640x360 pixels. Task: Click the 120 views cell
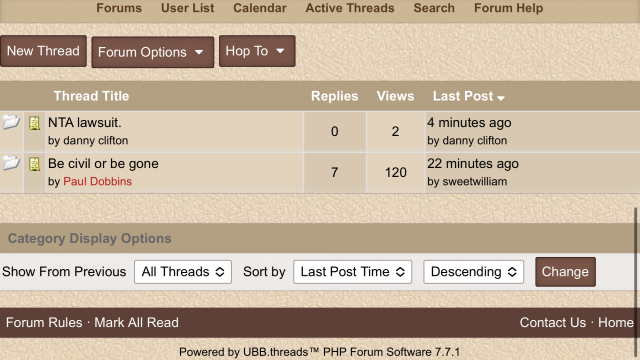point(396,173)
